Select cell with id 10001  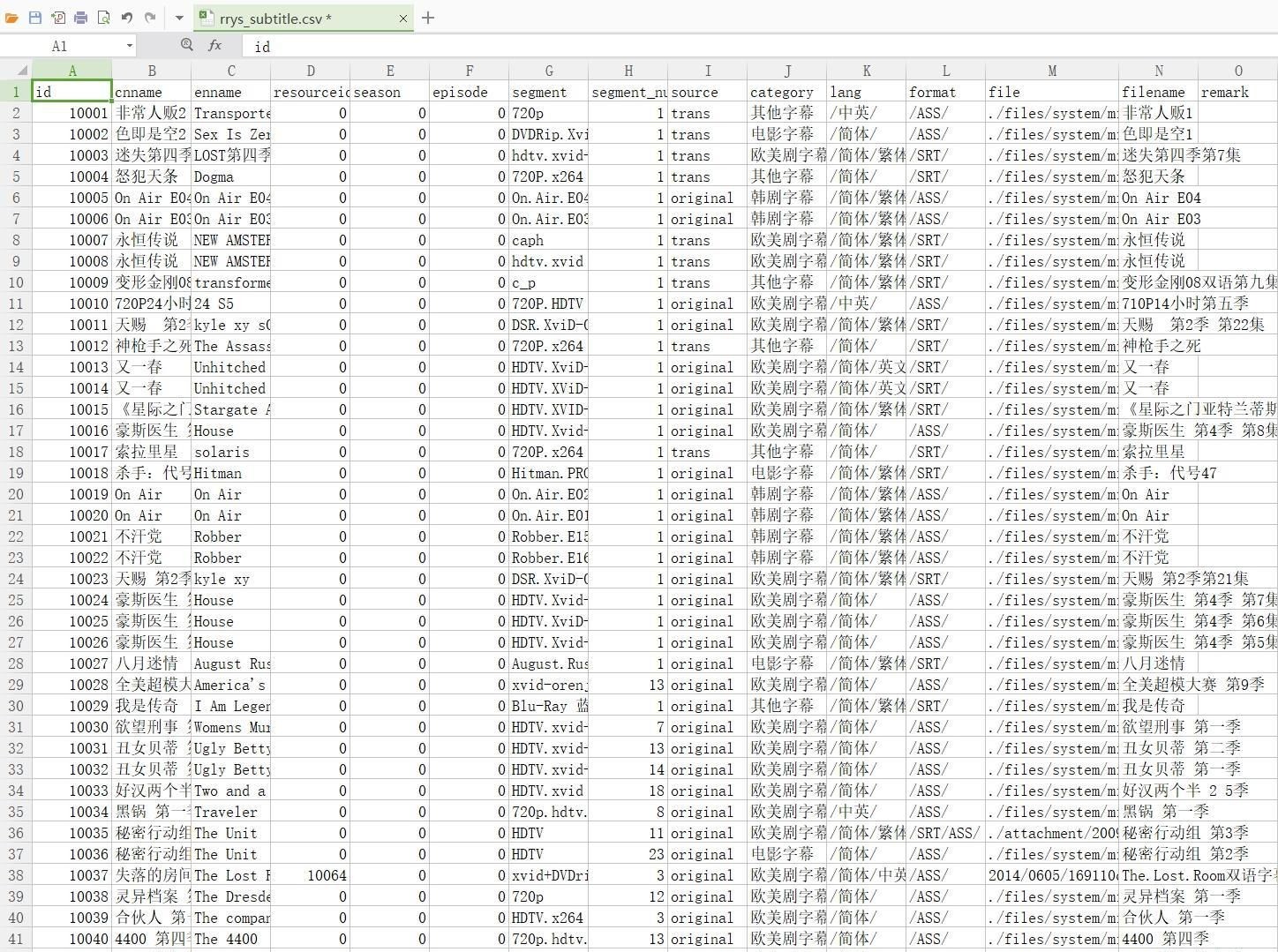72,113
